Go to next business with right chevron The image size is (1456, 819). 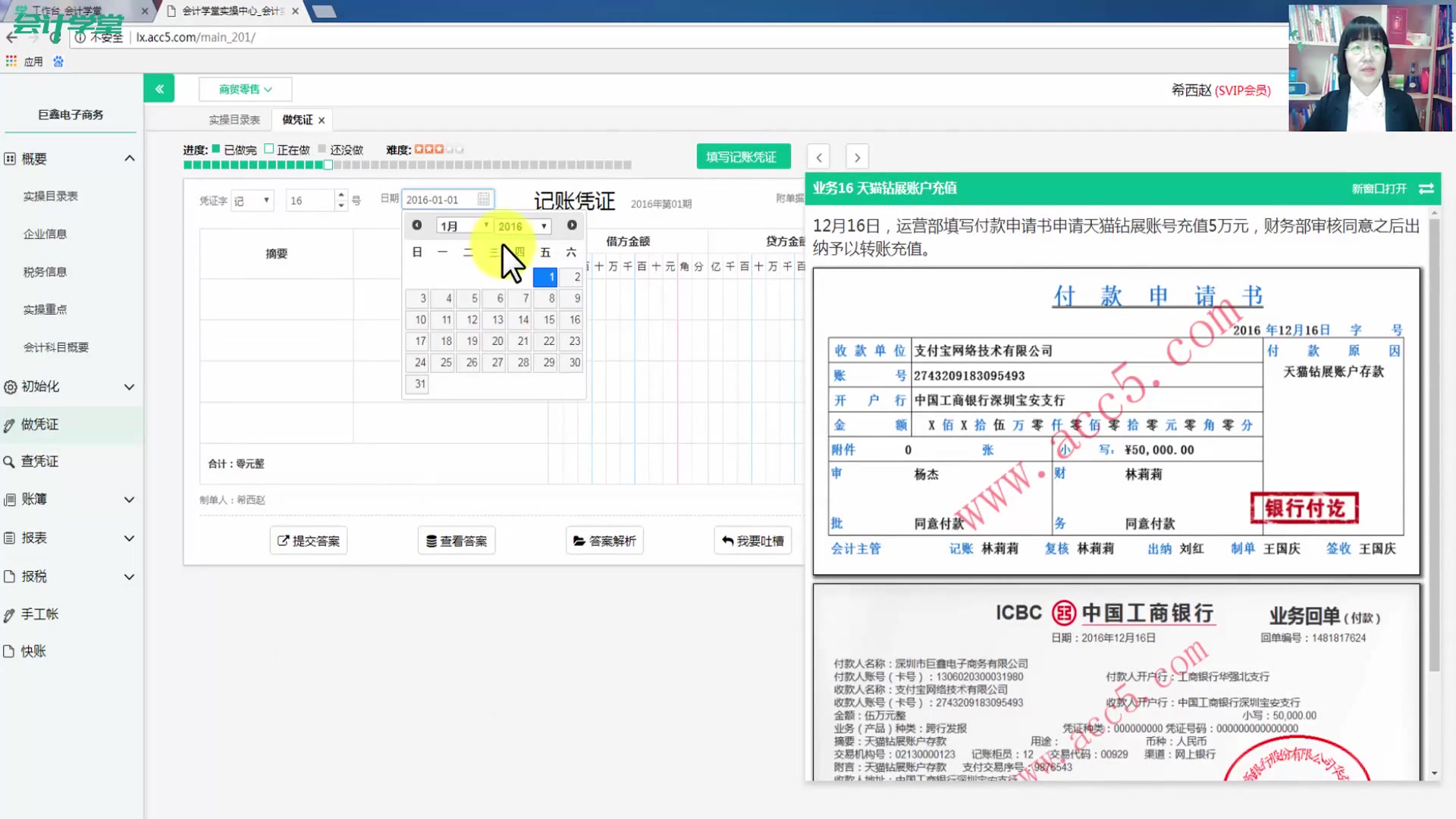click(857, 158)
